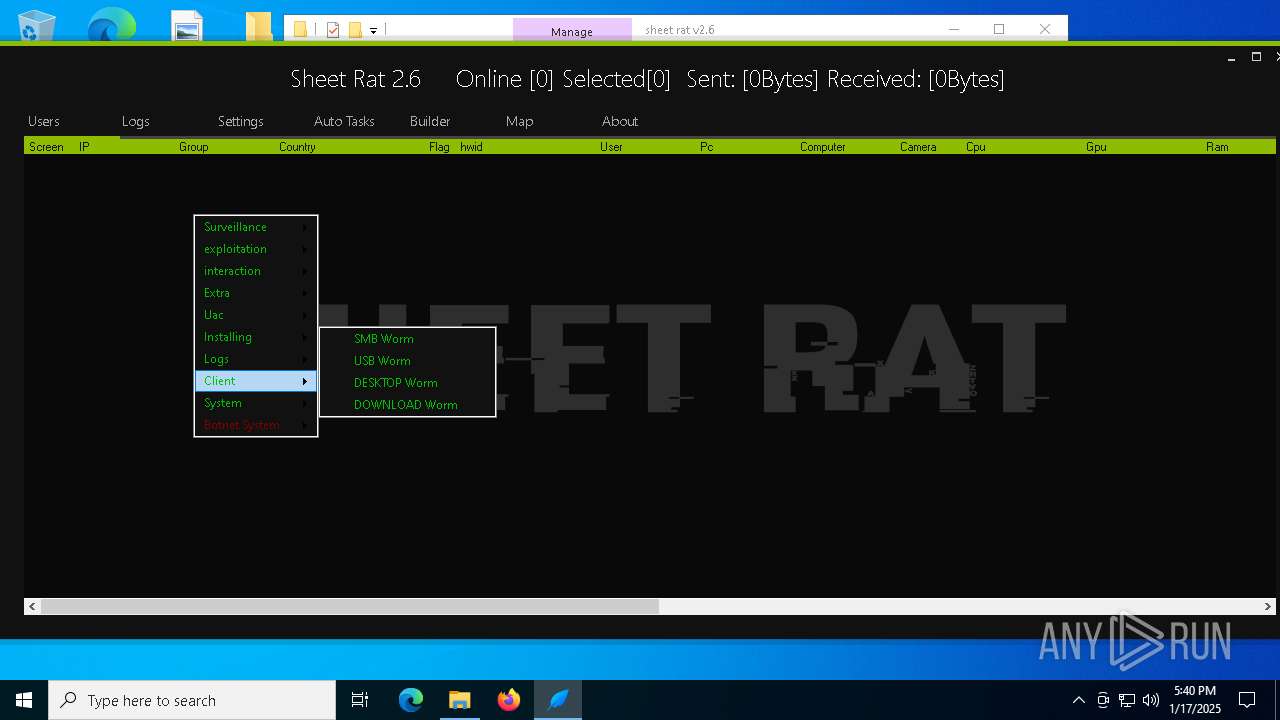
Task: Click the folder icon in Explorer title bar
Action: [x=300, y=30]
